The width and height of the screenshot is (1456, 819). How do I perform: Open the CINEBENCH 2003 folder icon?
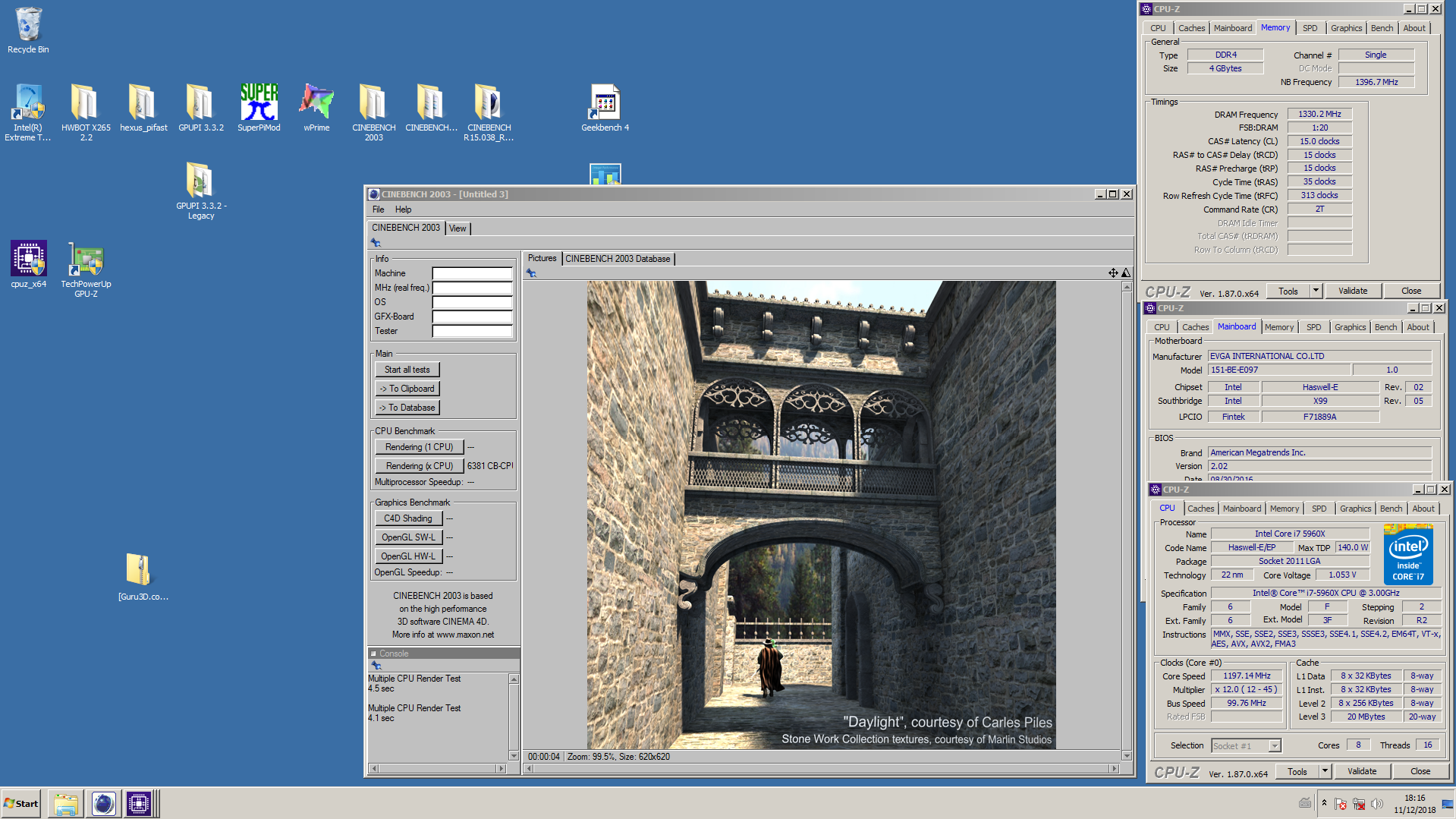(373, 112)
